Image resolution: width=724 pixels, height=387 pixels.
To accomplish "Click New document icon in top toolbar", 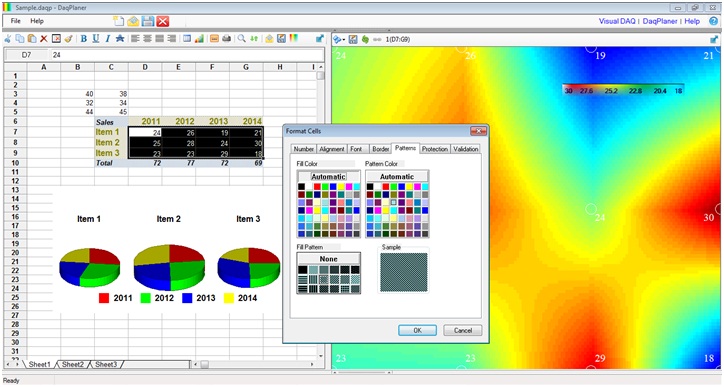I will pyautogui.click(x=119, y=21).
